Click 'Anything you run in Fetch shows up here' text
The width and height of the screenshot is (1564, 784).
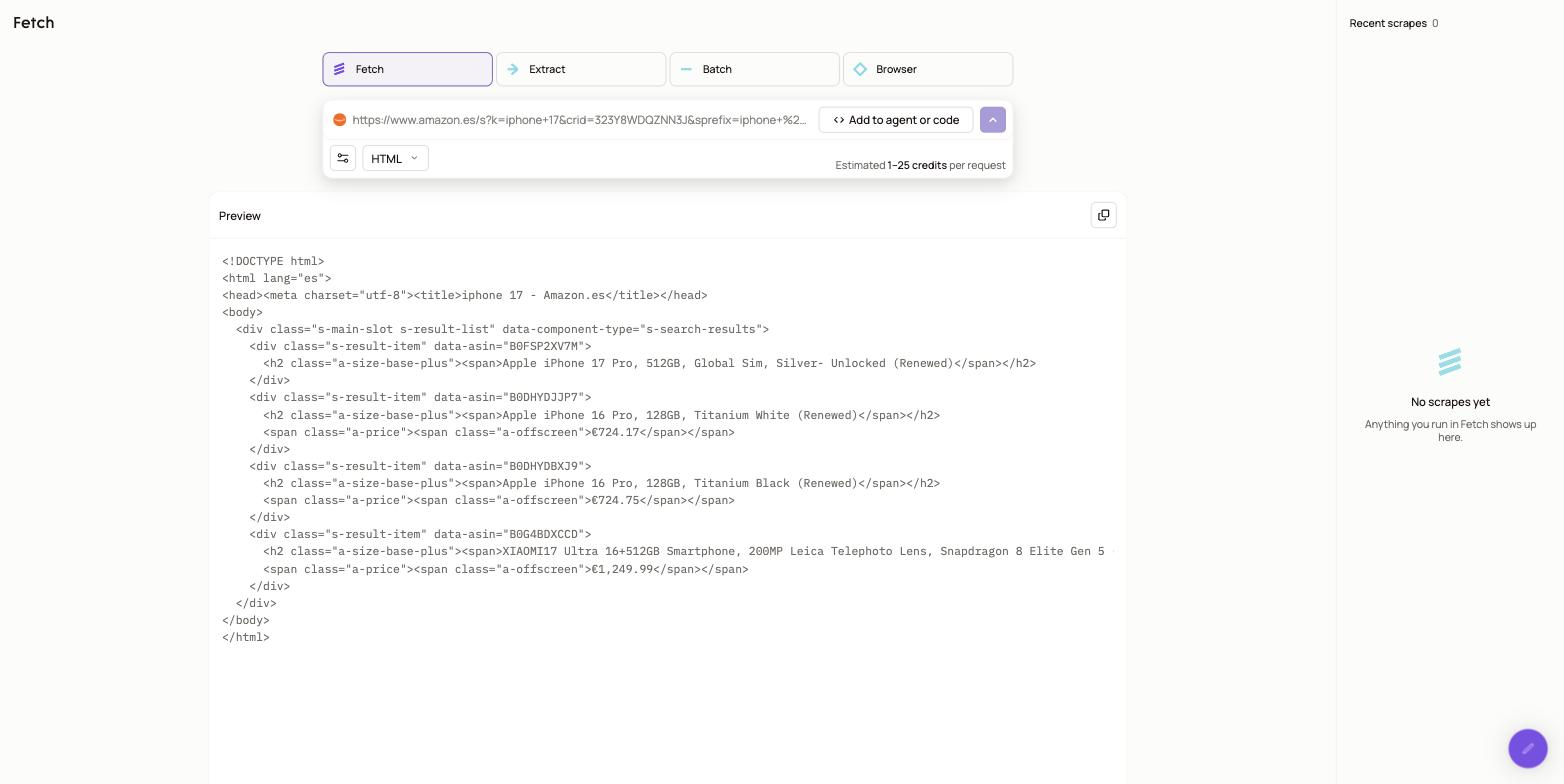click(1450, 431)
